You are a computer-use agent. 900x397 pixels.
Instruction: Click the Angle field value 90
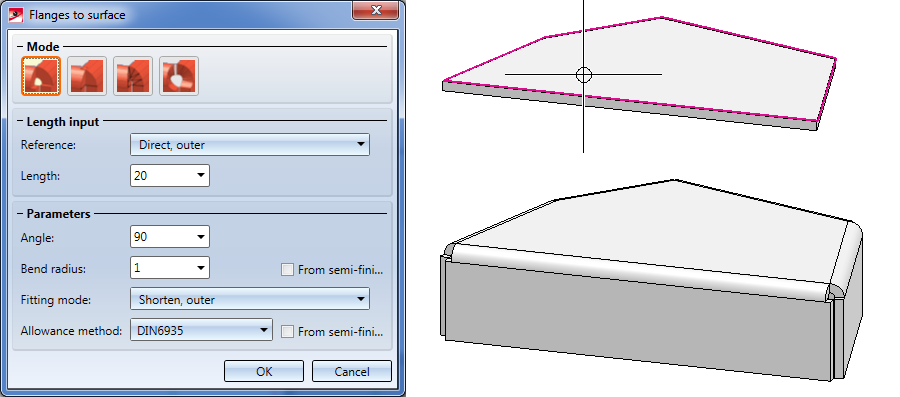[x=140, y=237]
